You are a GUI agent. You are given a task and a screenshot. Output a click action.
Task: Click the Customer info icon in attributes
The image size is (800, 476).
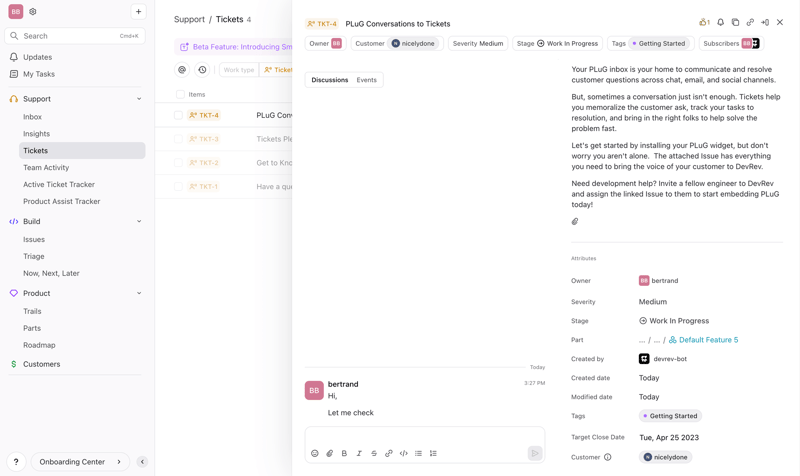(x=607, y=457)
